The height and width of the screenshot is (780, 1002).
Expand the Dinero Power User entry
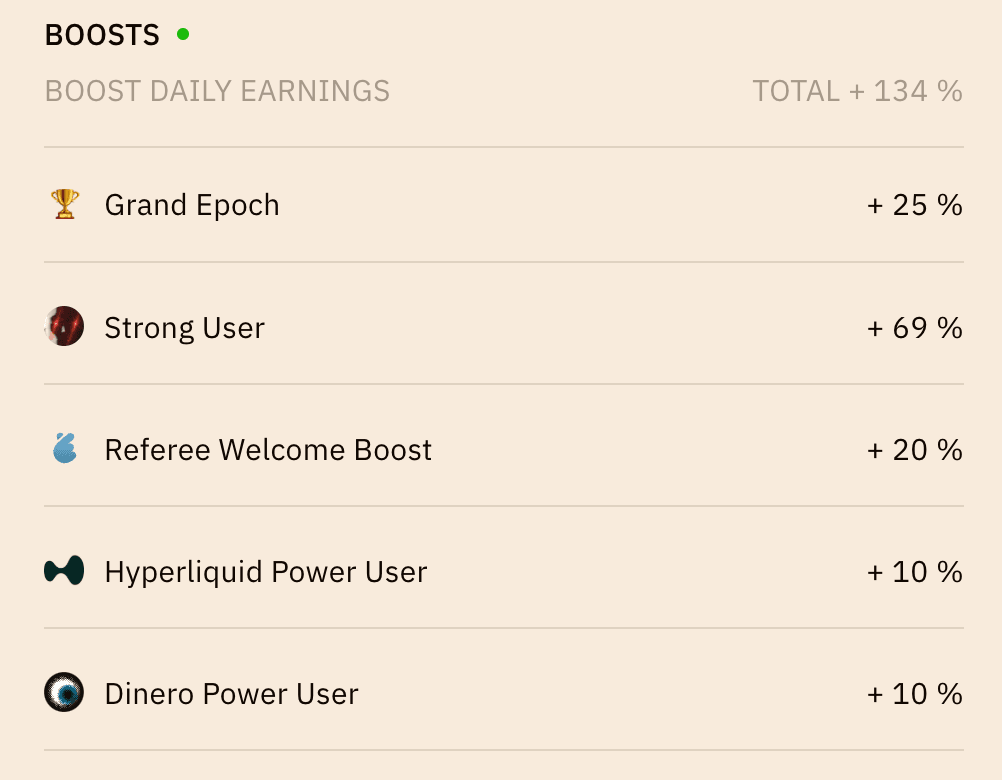tap(500, 693)
